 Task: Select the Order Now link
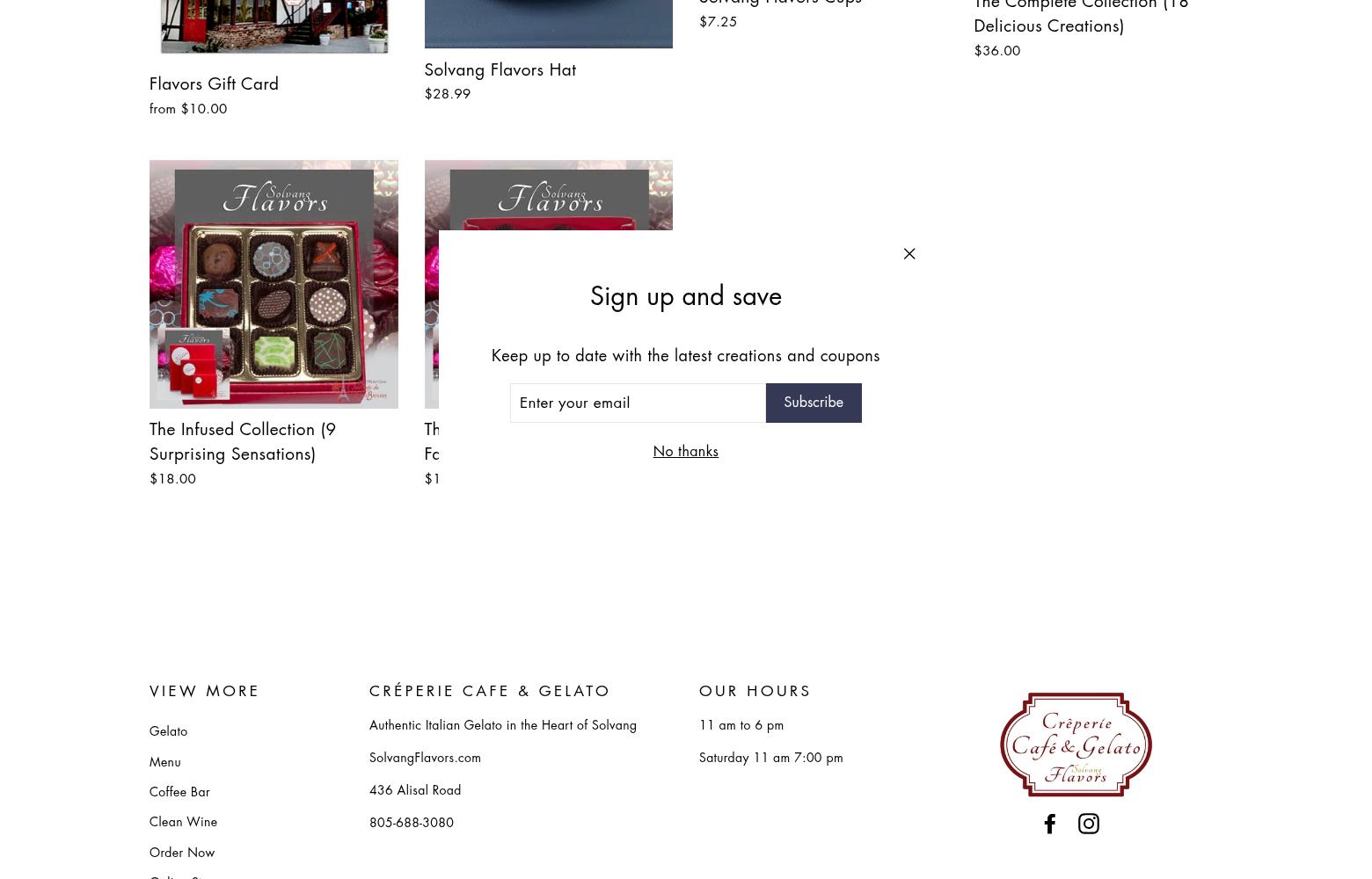(x=182, y=853)
